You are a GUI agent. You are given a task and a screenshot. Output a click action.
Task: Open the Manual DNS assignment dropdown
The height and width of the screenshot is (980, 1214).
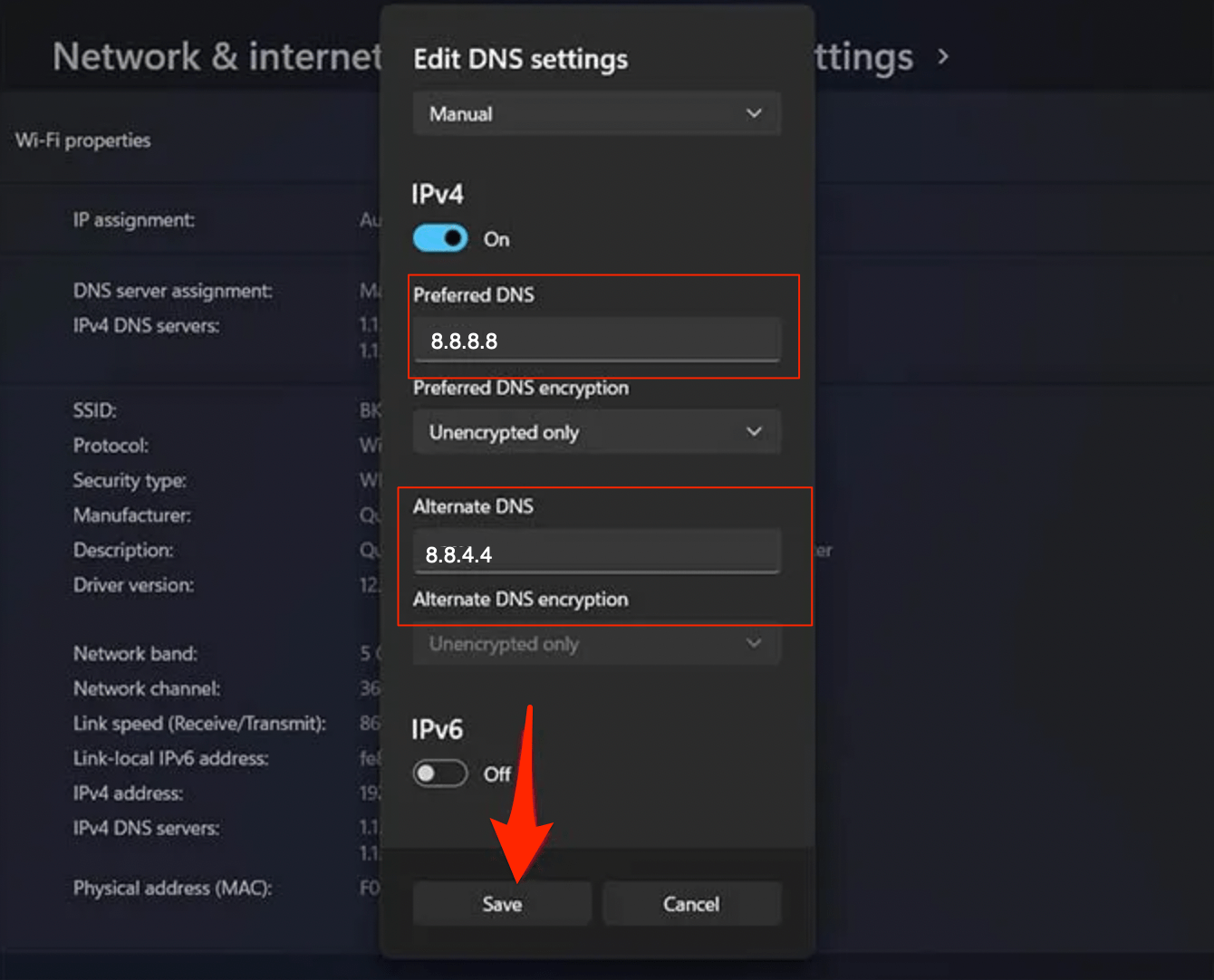596,113
